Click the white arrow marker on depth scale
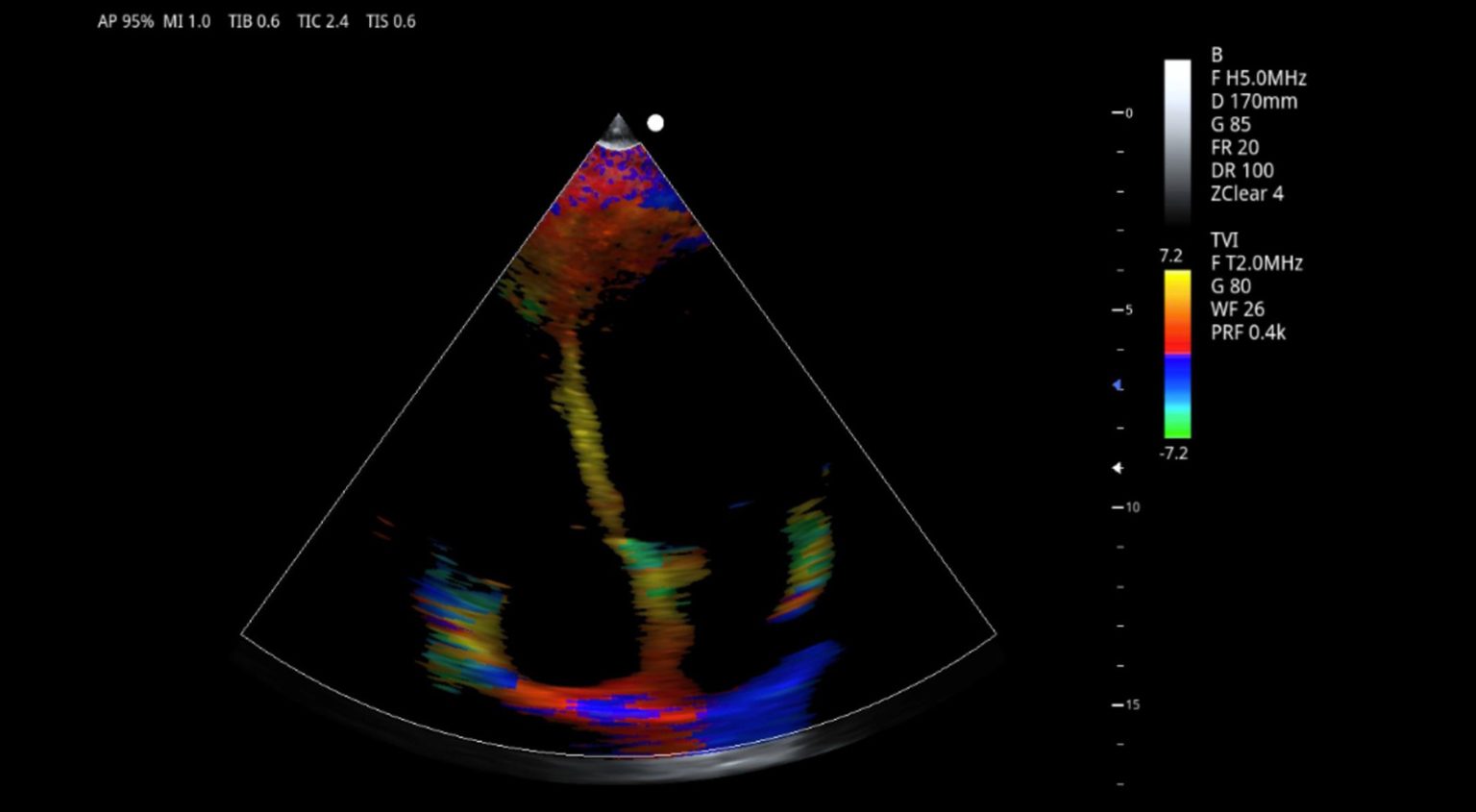1476x812 pixels. 1118,468
